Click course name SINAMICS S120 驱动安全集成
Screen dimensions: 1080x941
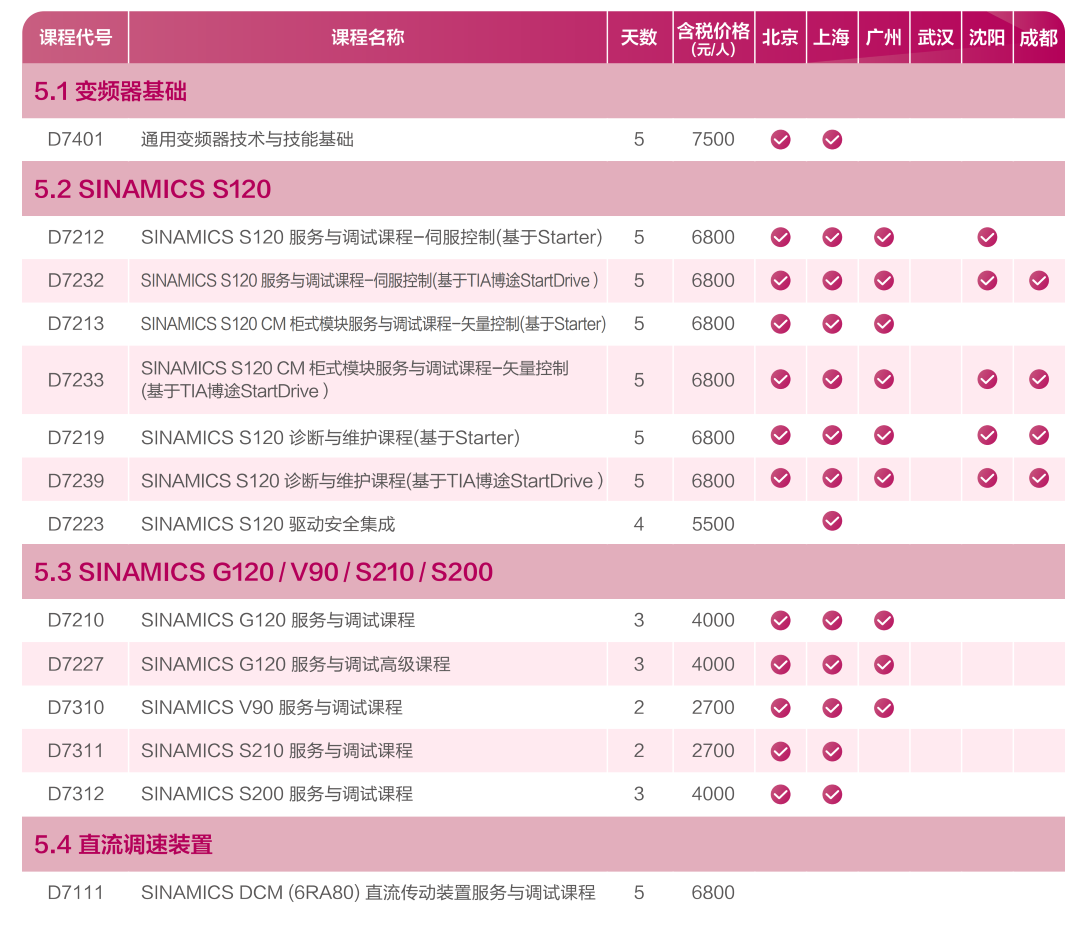click(268, 524)
